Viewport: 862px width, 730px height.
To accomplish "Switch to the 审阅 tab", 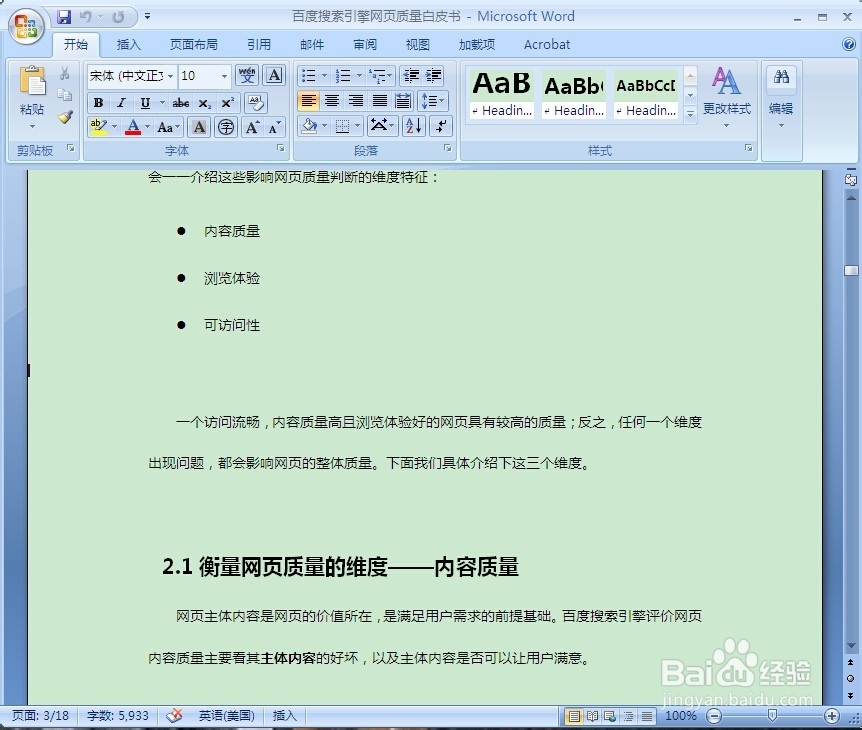I will coord(364,45).
